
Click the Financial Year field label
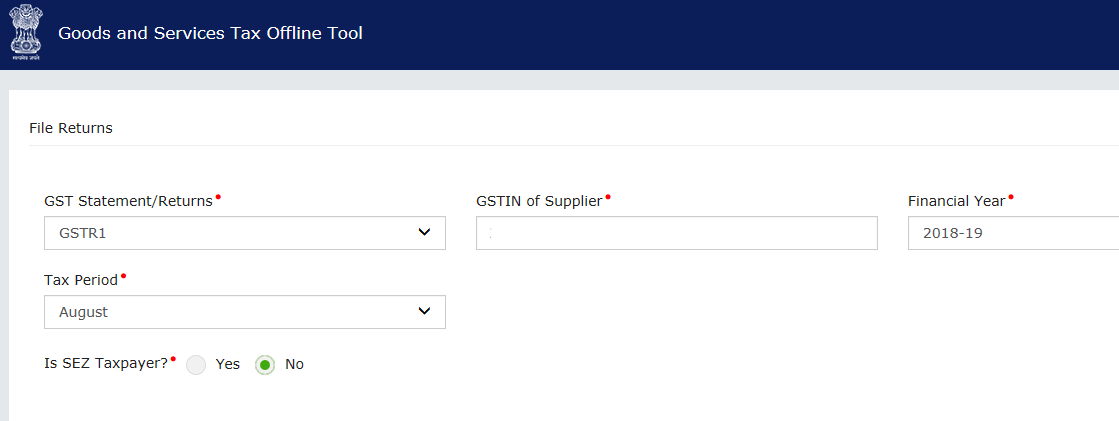click(956, 201)
